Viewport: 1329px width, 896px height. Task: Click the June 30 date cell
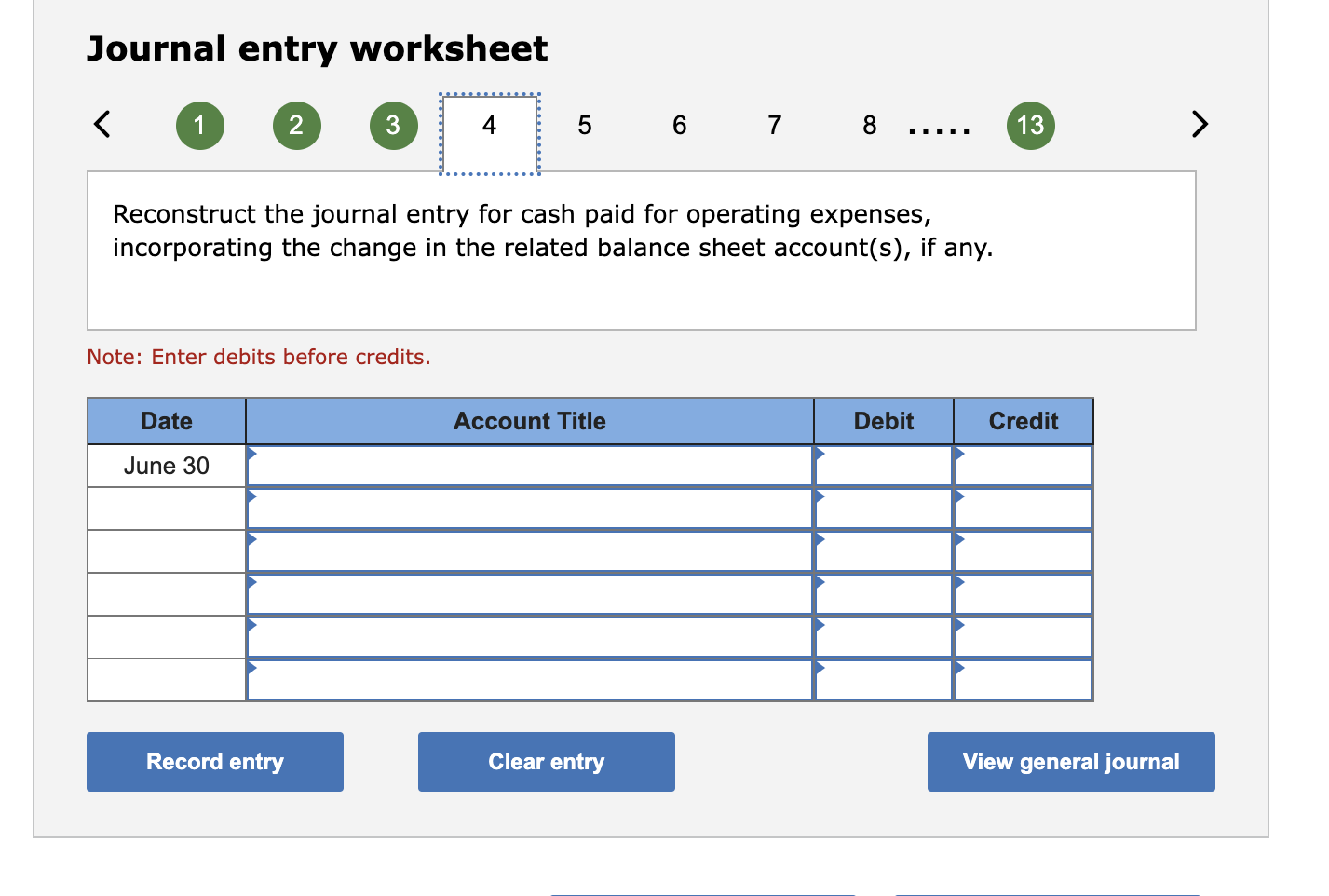[x=167, y=466]
